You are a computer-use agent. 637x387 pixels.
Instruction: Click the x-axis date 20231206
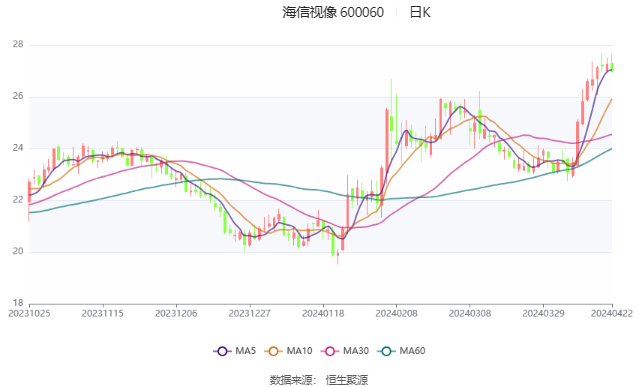point(176,313)
